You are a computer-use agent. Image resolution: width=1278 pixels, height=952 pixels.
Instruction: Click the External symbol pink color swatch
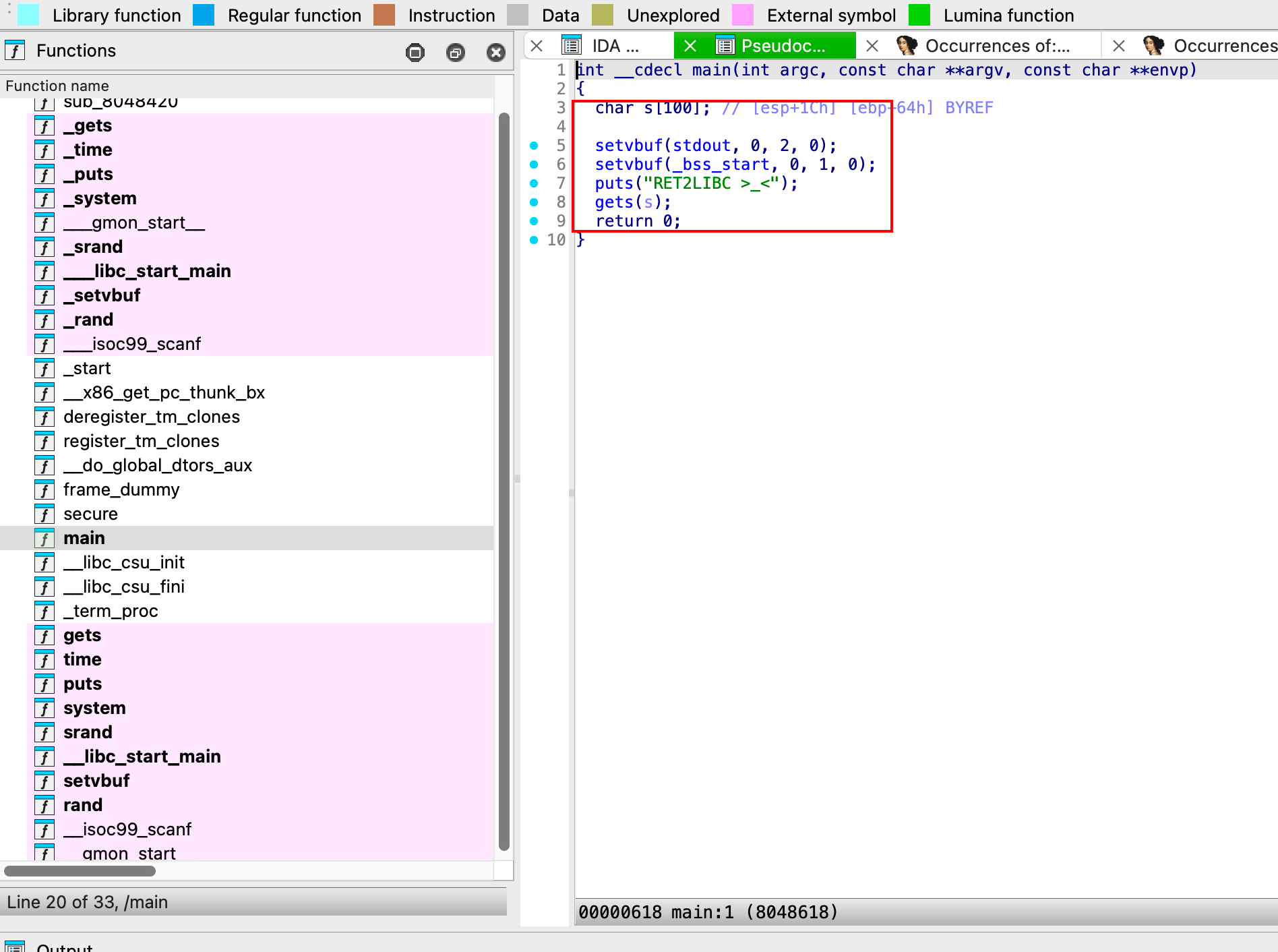[x=743, y=15]
